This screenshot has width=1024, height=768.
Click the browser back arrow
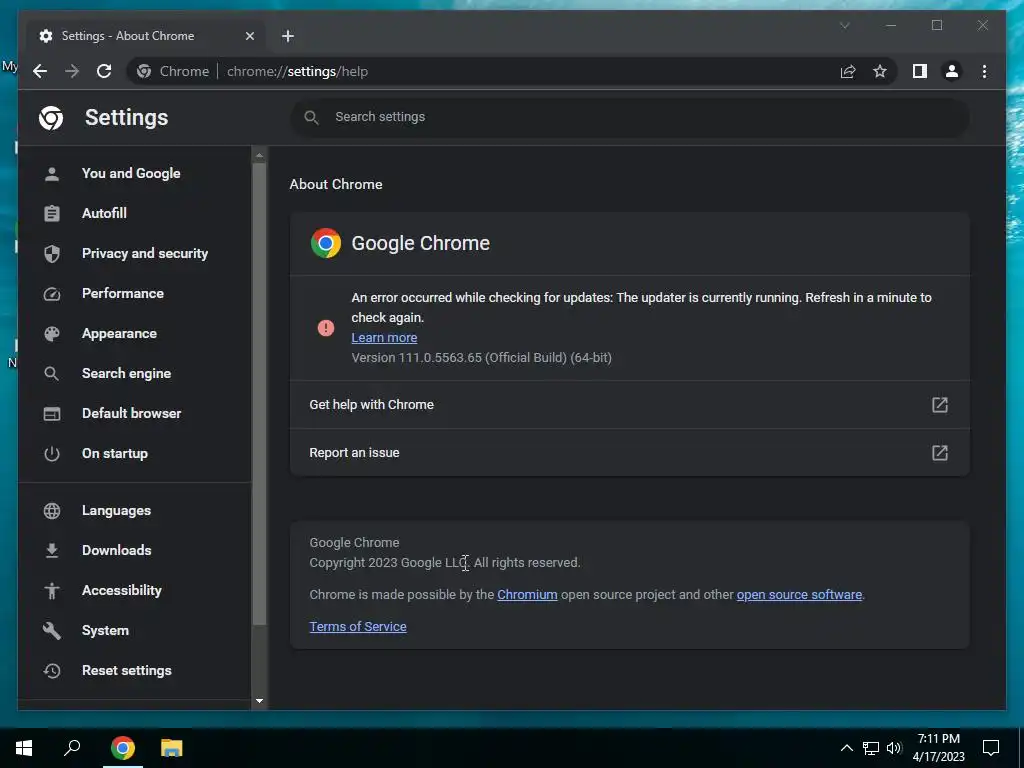[x=40, y=71]
